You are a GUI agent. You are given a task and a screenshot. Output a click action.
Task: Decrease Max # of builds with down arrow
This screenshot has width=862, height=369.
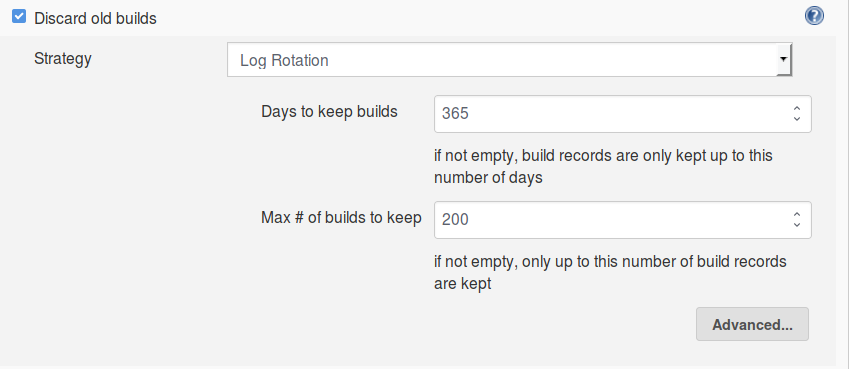pos(797,225)
